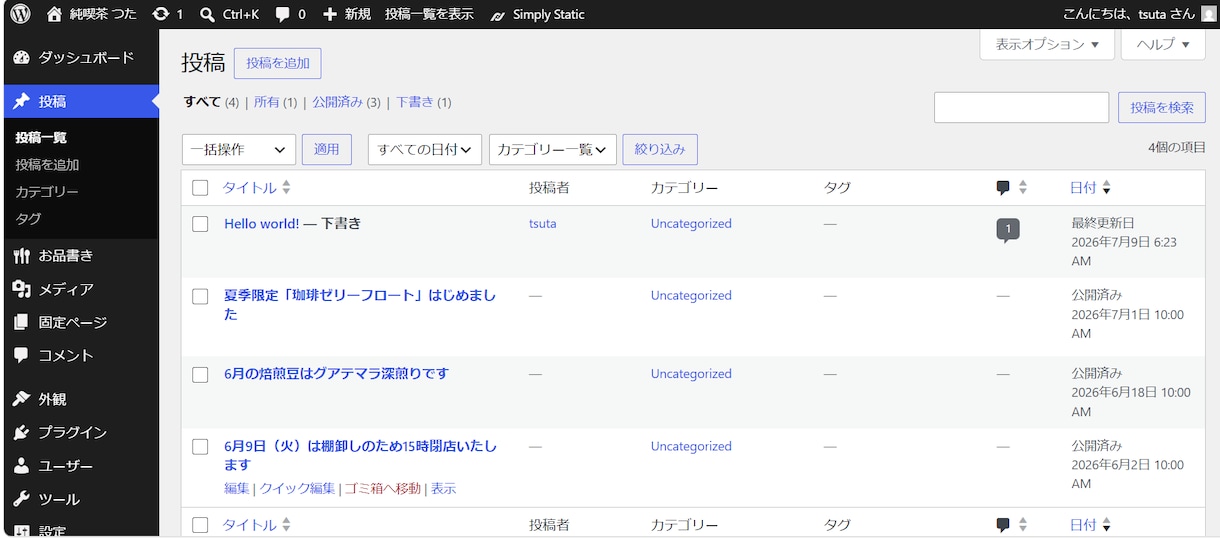Check the 珈琲ゼリーフロート post checkbox
This screenshot has height=538, width=1220.
tap(200, 296)
